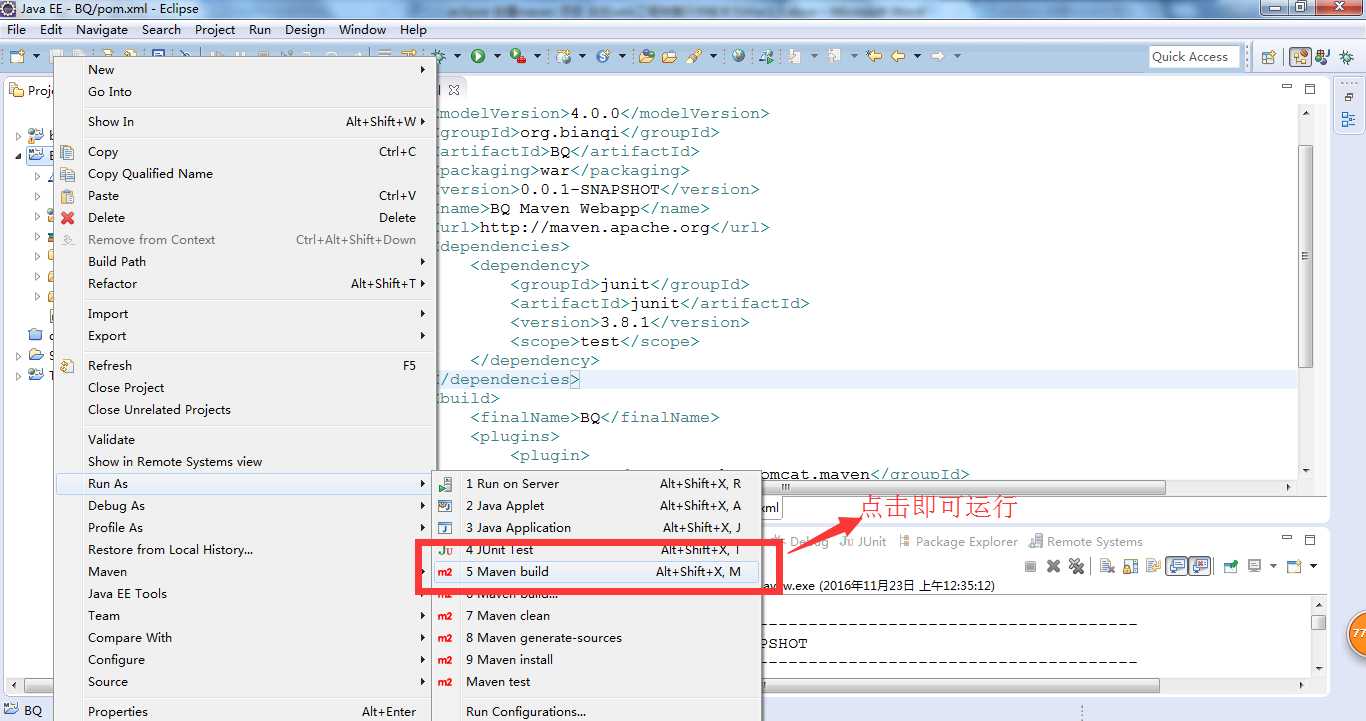Click the Open Web Browser globe icon
Image resolution: width=1366 pixels, height=721 pixels.
coord(738,56)
